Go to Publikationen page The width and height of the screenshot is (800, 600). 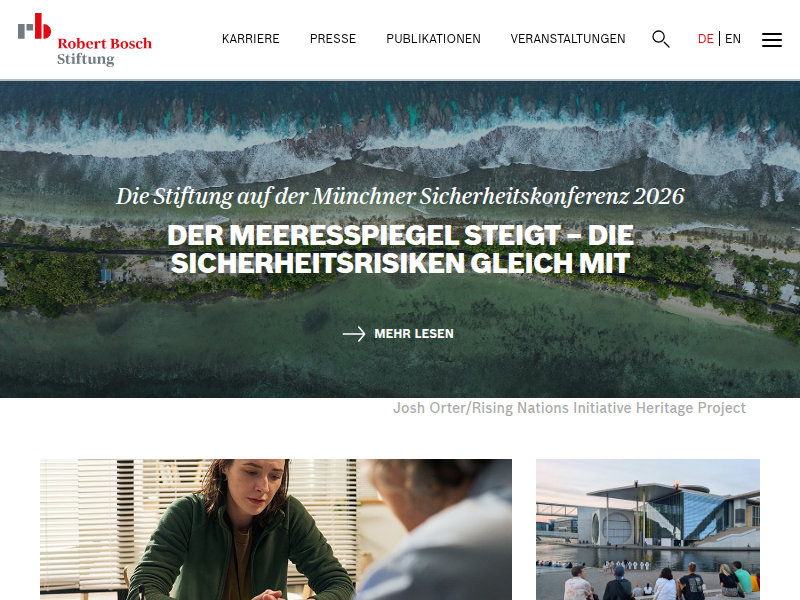(433, 39)
